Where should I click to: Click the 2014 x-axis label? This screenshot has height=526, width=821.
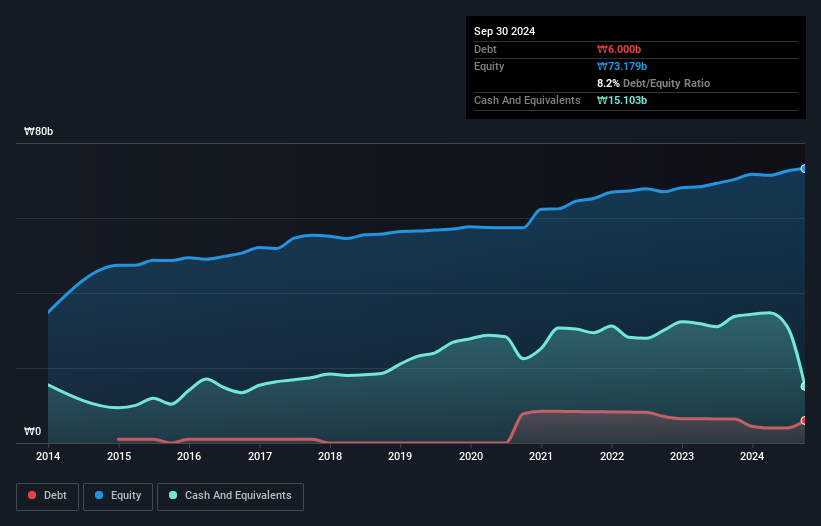(48, 456)
